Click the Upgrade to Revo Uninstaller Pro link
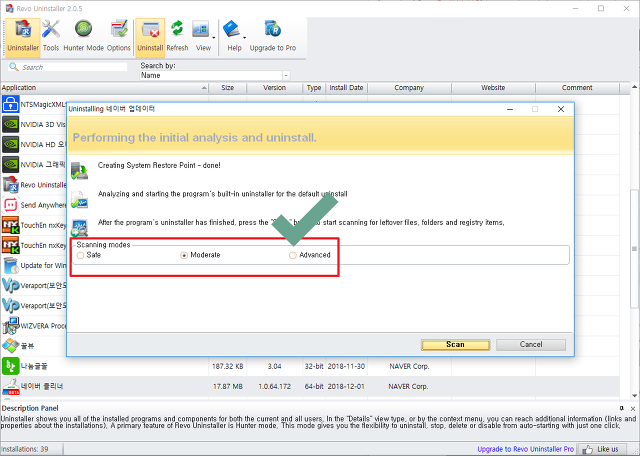 pos(526,449)
